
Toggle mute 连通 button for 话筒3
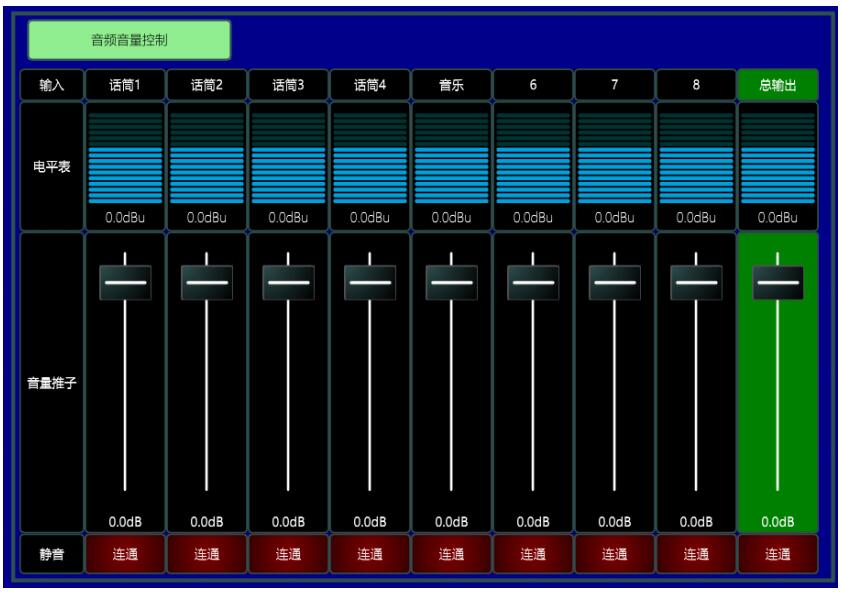pyautogui.click(x=288, y=554)
